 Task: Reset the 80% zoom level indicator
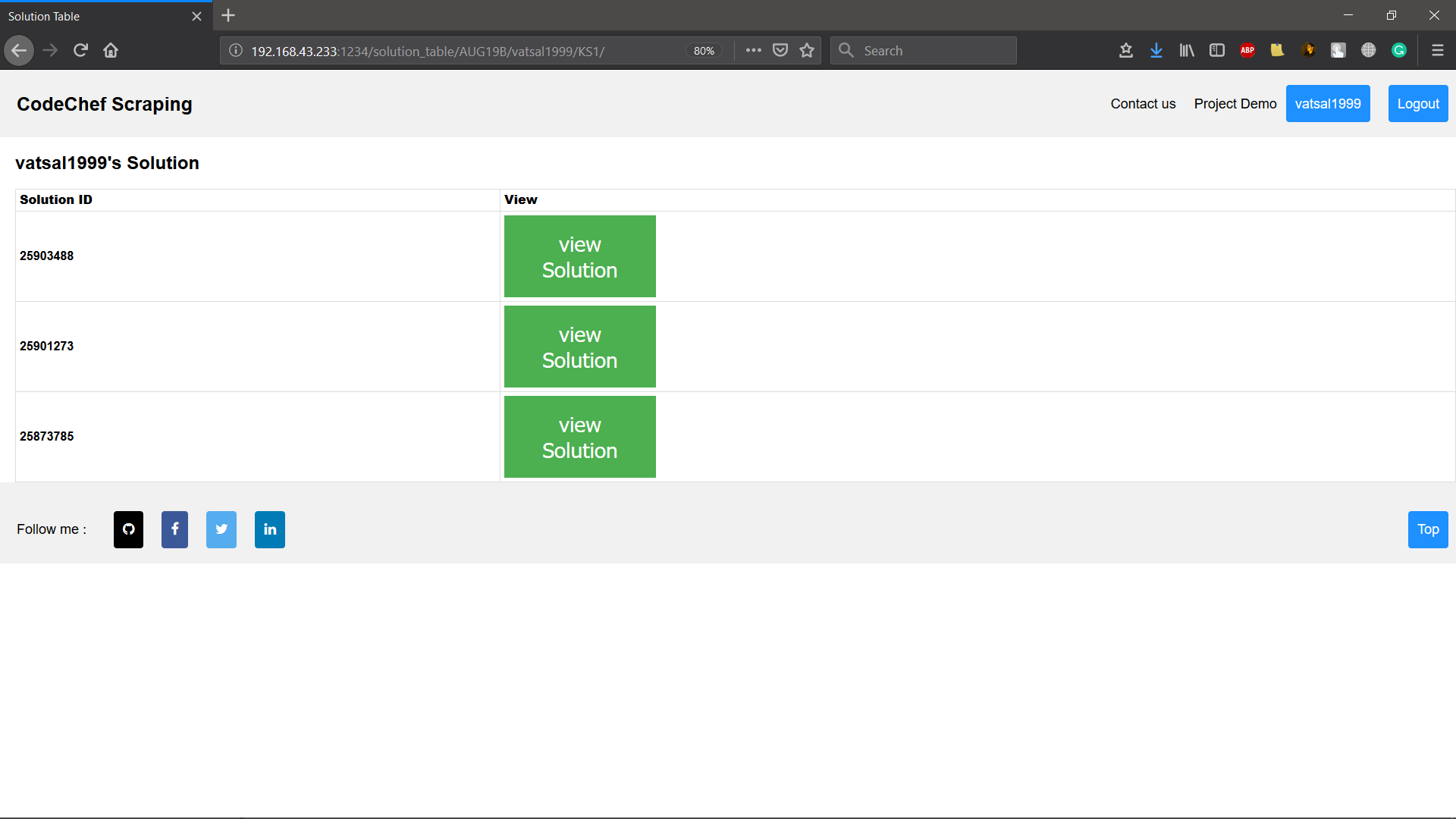pos(704,51)
